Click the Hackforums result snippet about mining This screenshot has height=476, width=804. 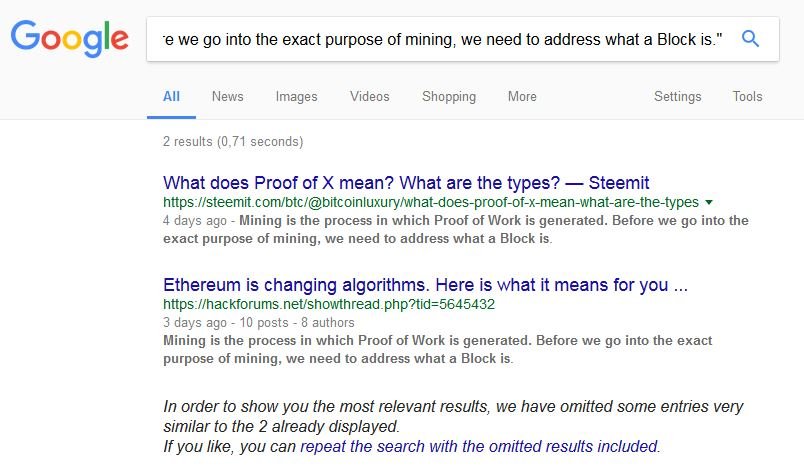click(437, 349)
